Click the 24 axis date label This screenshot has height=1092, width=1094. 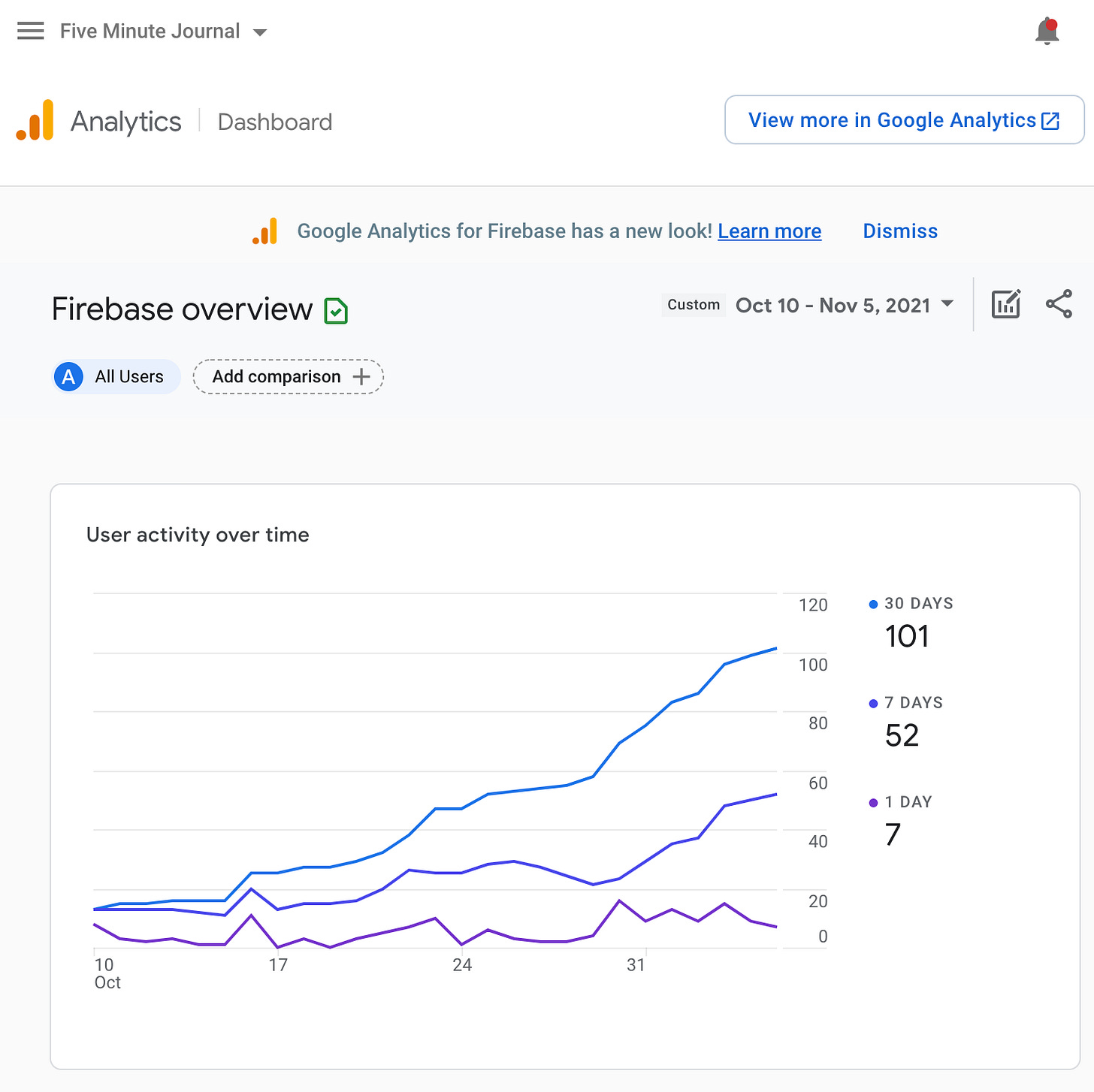coord(462,965)
